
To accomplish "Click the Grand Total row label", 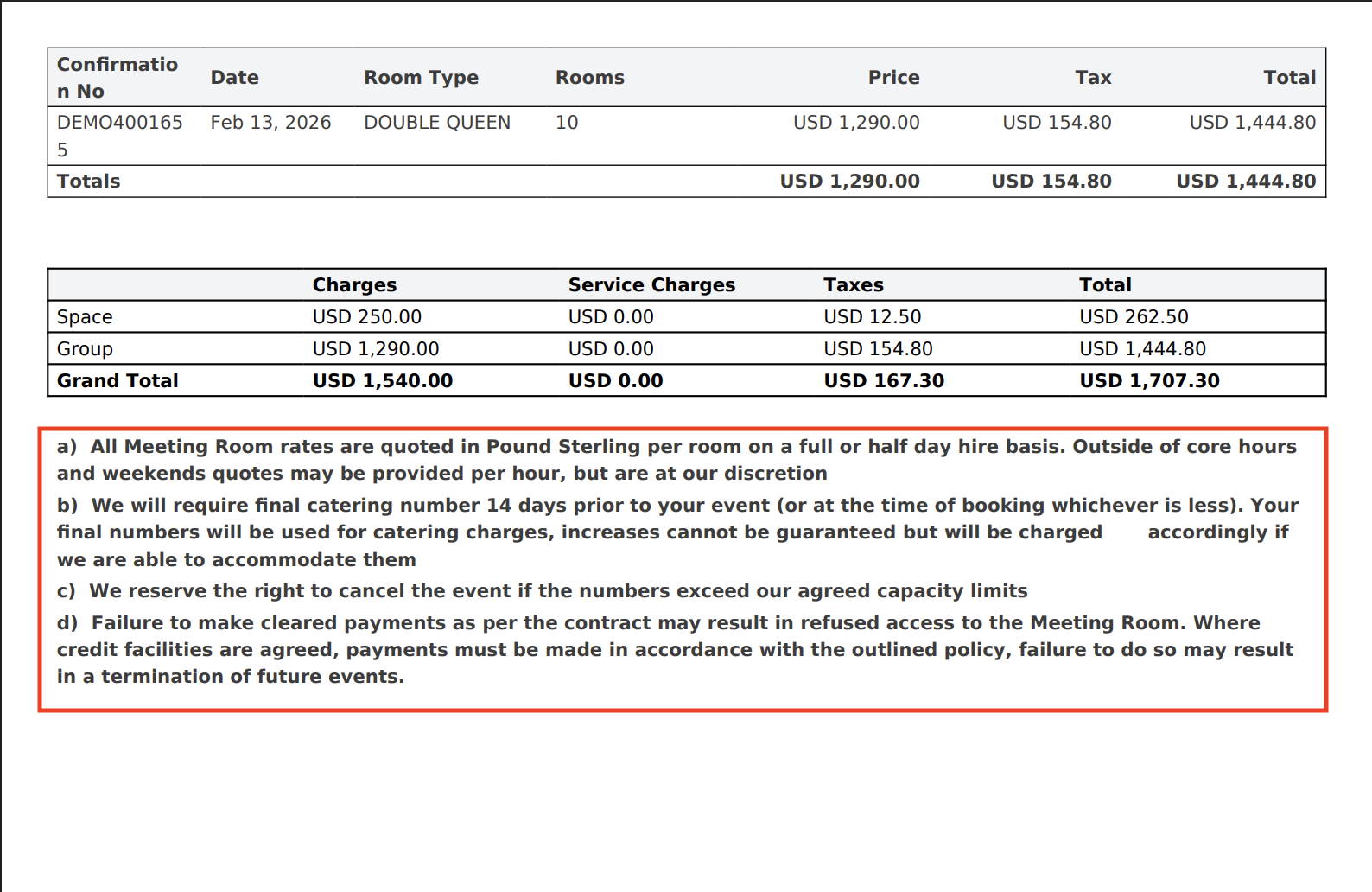I will click(x=118, y=381).
